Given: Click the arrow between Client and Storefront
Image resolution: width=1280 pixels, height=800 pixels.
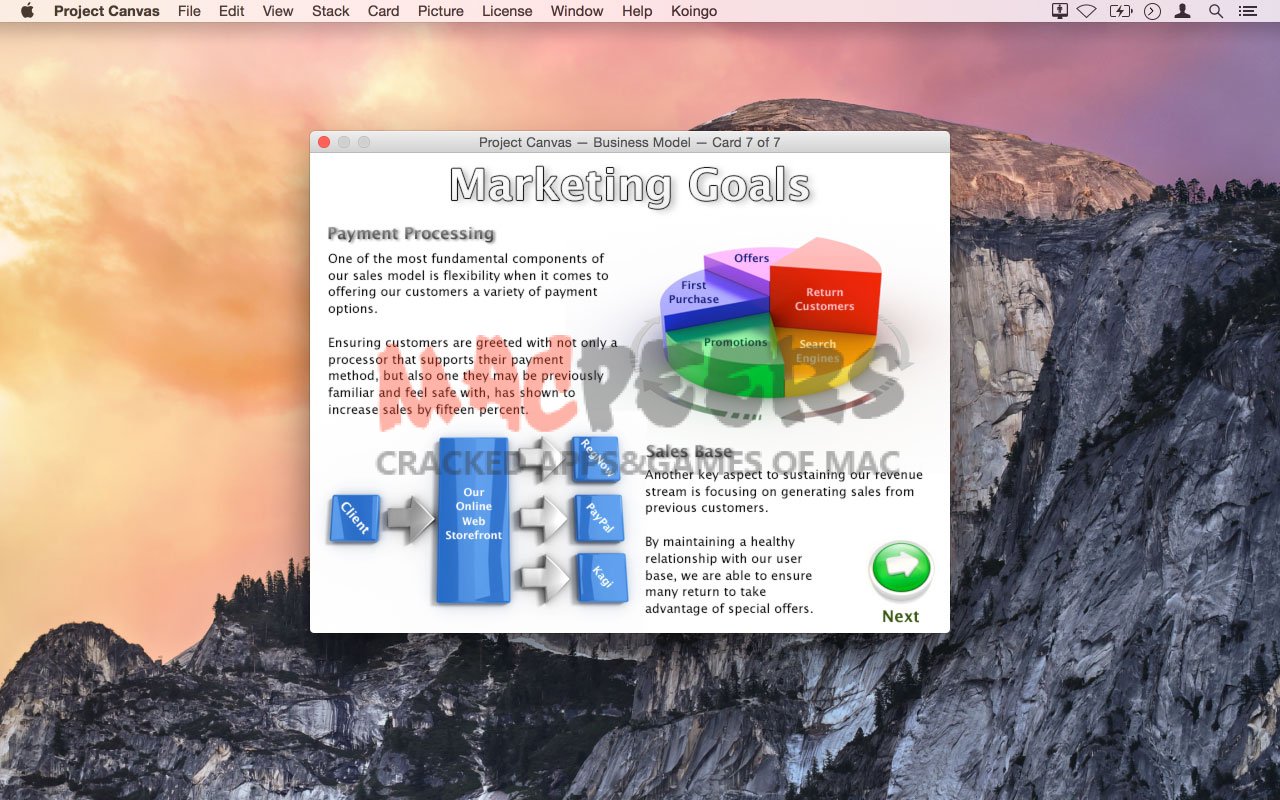Looking at the screenshot, I should (409, 519).
